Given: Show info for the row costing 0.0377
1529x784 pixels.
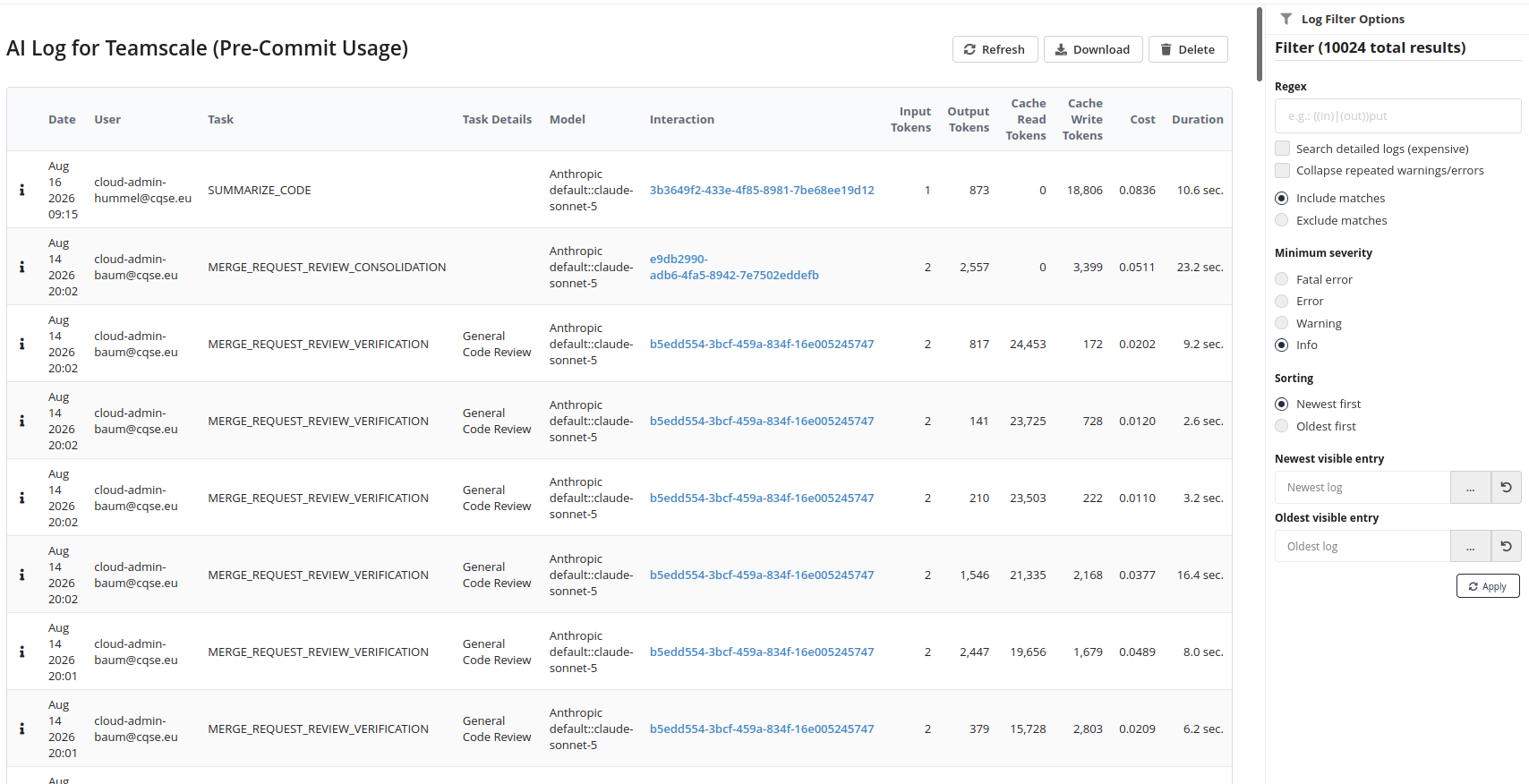Looking at the screenshot, I should pos(22,575).
